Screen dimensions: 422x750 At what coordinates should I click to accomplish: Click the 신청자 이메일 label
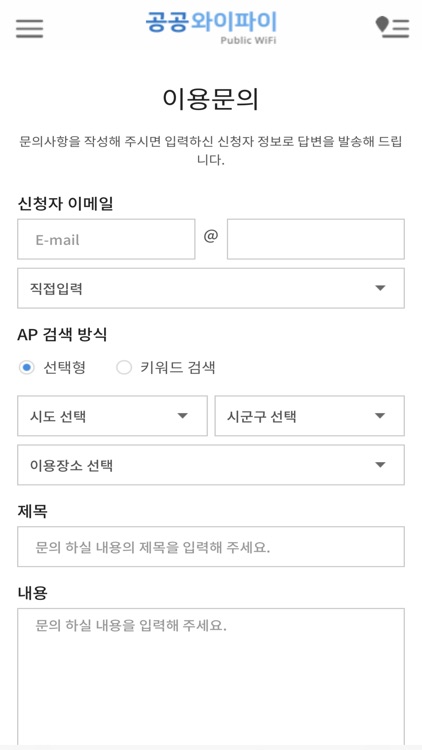[x=66, y=203]
